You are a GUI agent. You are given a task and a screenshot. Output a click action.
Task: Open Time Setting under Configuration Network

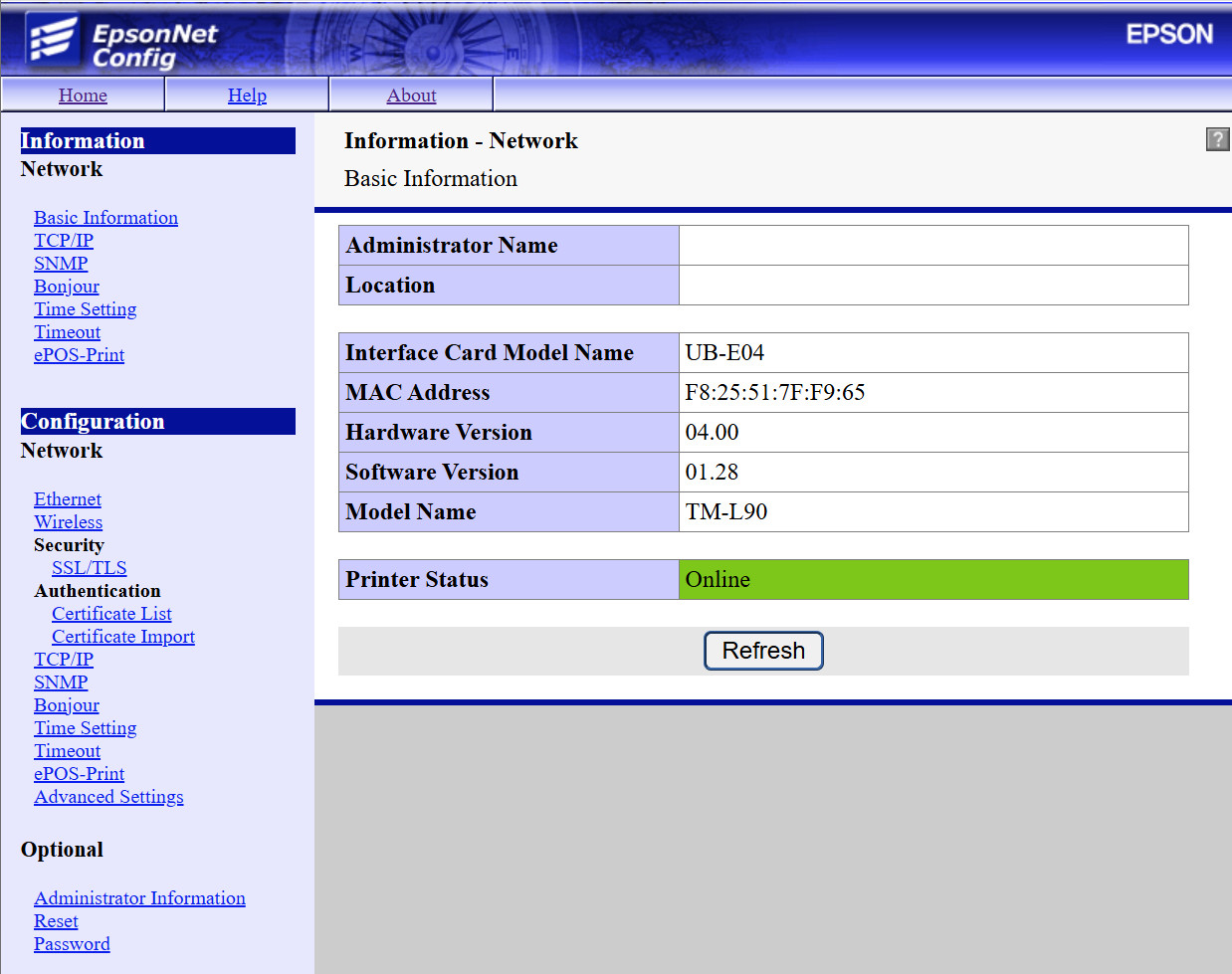point(85,728)
